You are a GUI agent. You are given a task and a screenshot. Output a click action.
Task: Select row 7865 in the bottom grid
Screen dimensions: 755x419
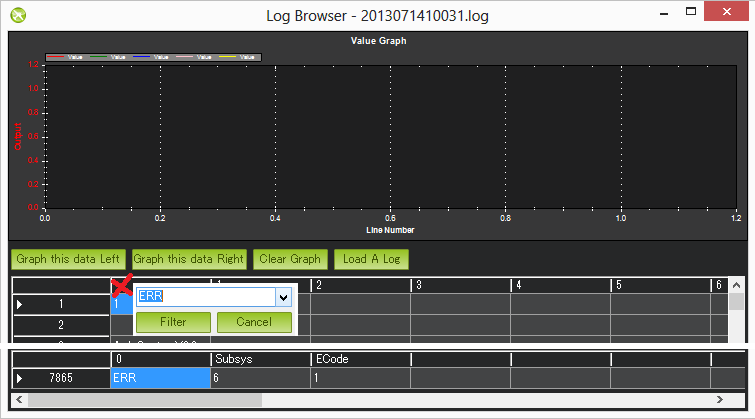pos(60,378)
